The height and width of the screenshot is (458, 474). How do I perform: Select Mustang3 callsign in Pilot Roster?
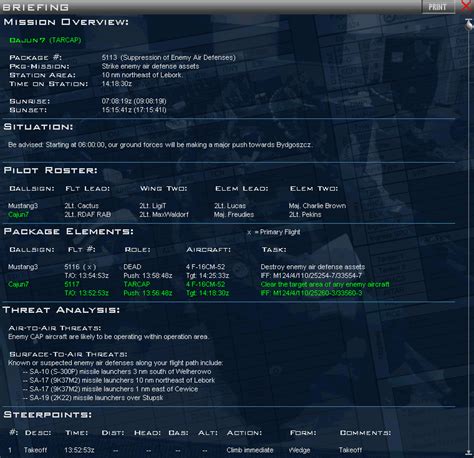coord(23,206)
